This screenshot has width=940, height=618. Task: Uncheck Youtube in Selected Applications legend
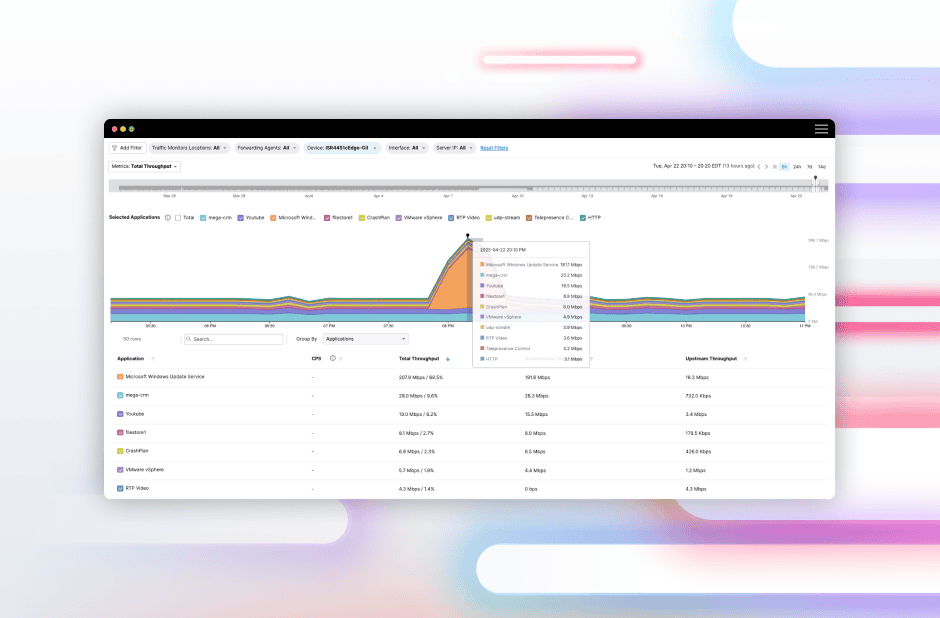coord(240,217)
